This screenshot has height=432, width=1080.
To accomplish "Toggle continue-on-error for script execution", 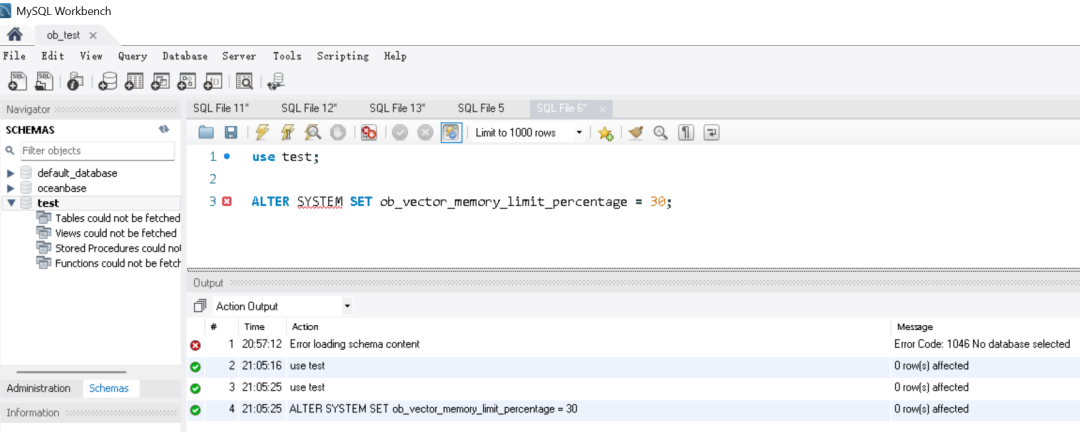I will (x=368, y=133).
